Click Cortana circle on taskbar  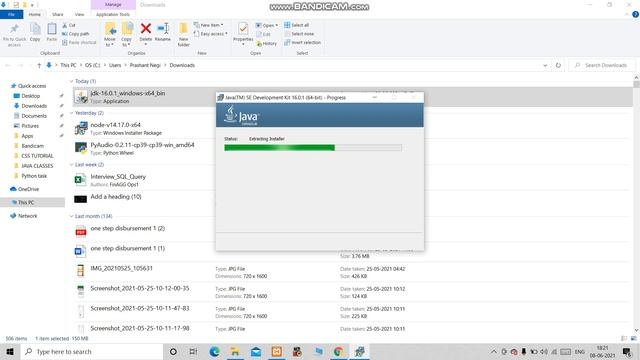click(x=173, y=351)
